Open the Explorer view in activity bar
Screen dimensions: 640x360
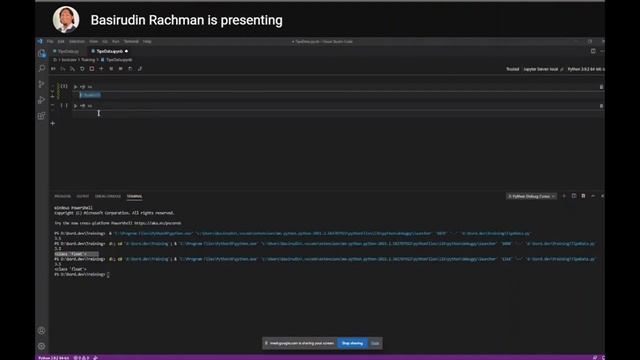tap(42, 53)
